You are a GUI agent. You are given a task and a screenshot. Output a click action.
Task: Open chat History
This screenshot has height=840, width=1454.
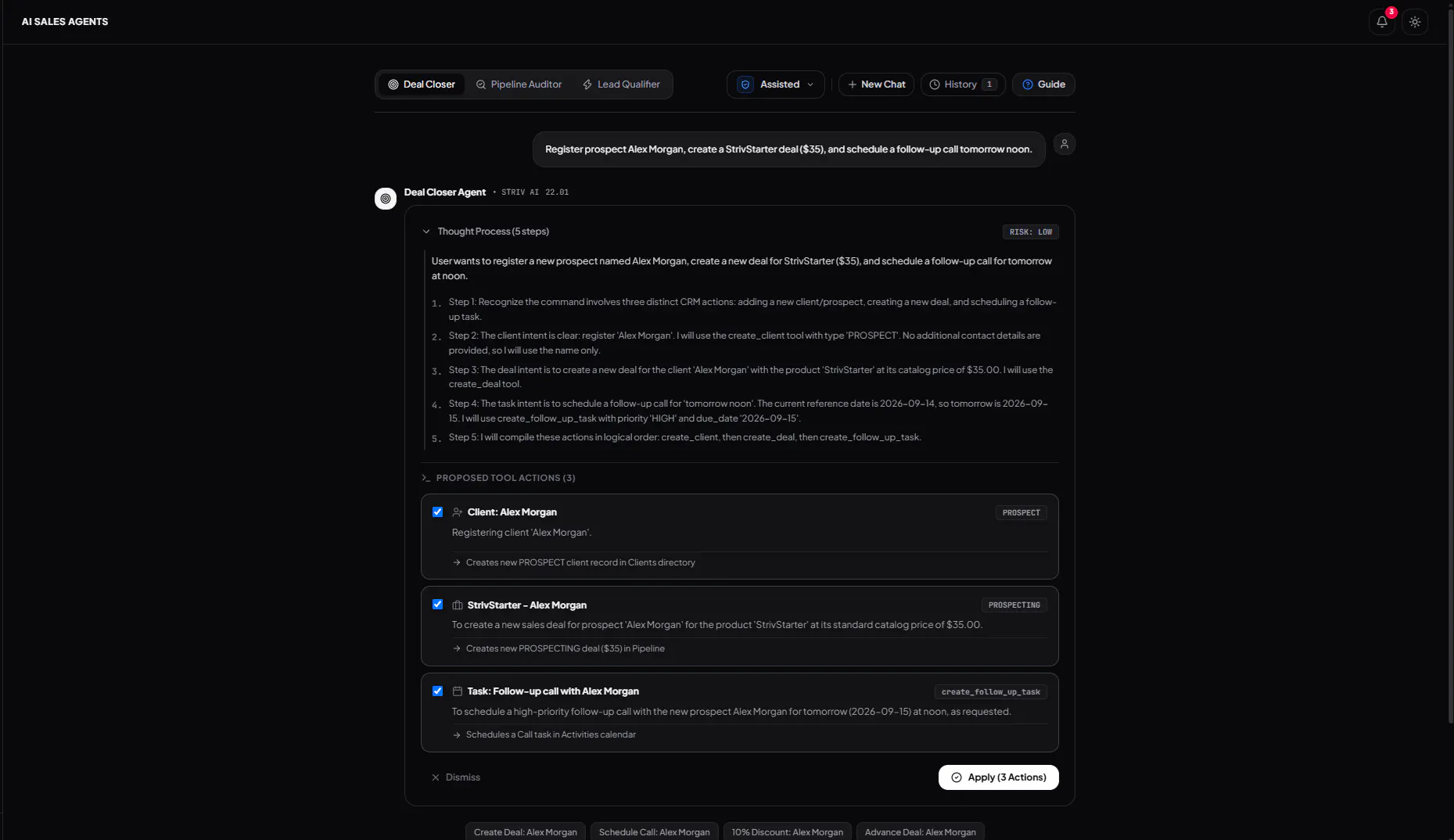pyautogui.click(x=963, y=84)
